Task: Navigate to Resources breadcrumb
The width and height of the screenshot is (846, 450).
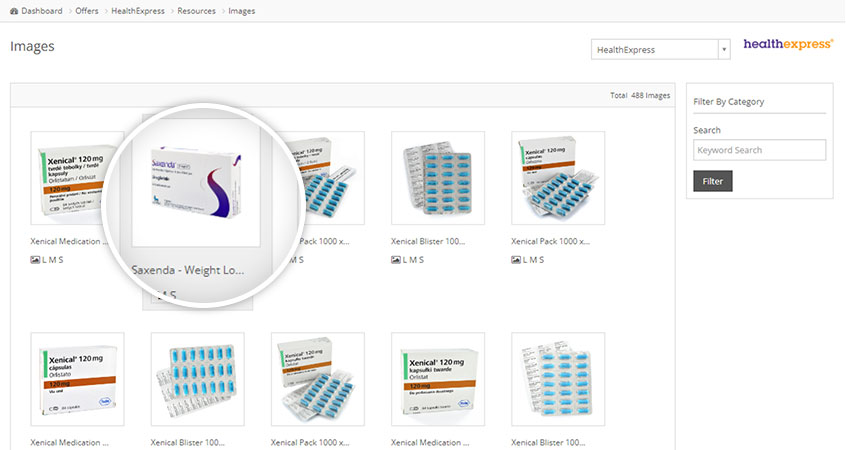Action: coord(196,11)
